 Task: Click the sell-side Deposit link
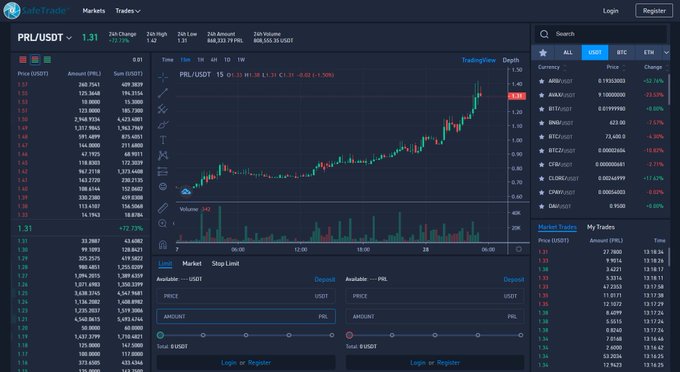pos(514,280)
